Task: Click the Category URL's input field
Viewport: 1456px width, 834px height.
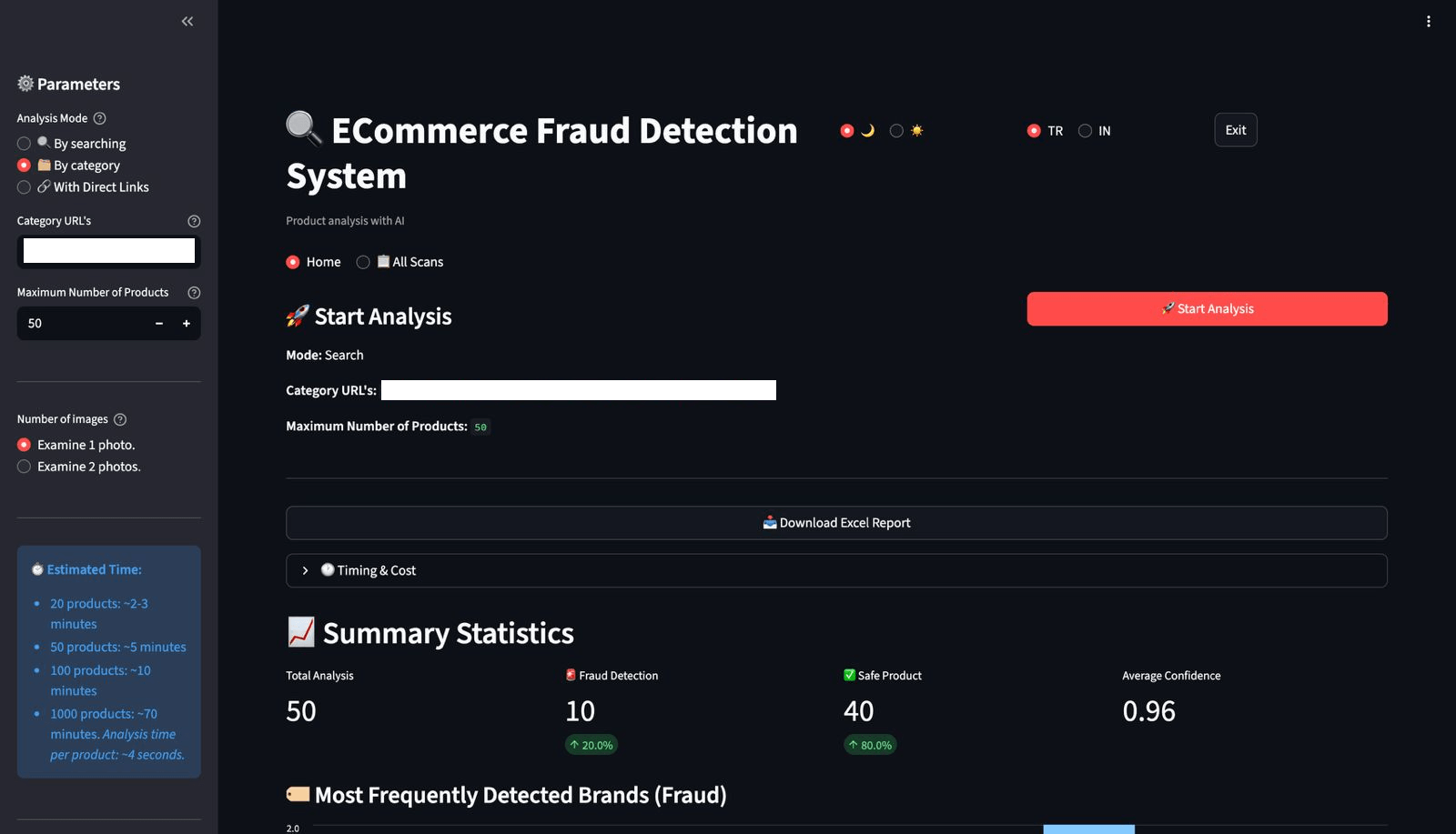Action: [x=108, y=251]
